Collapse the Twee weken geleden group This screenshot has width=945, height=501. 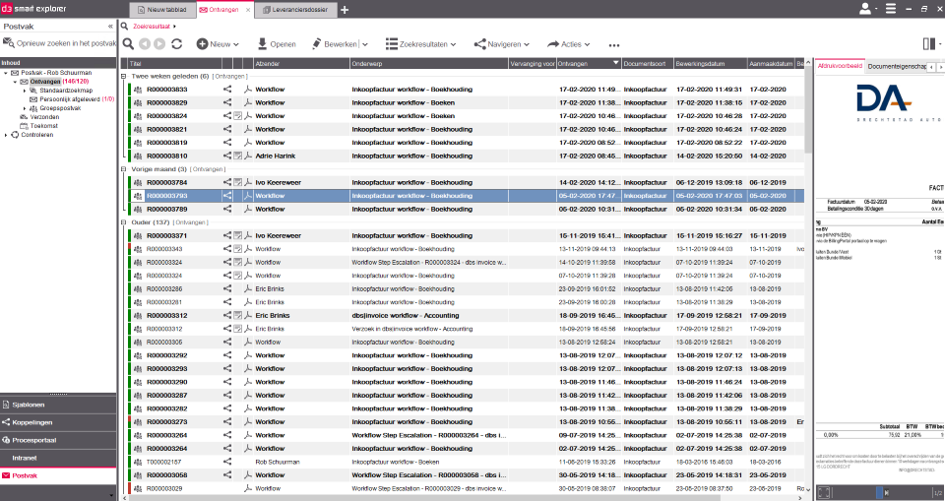(x=124, y=77)
